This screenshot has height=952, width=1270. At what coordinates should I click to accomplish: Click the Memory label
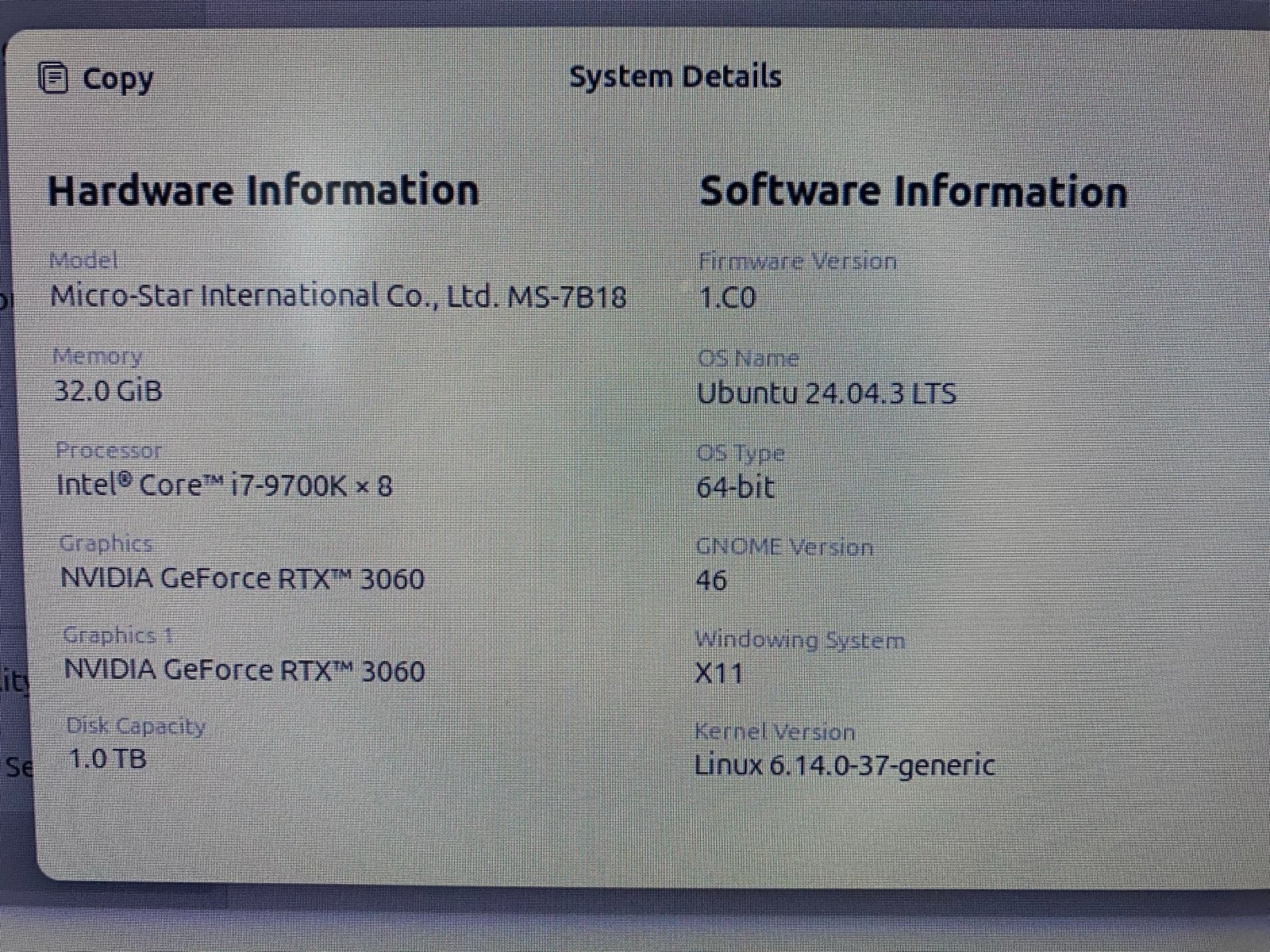pos(98,357)
